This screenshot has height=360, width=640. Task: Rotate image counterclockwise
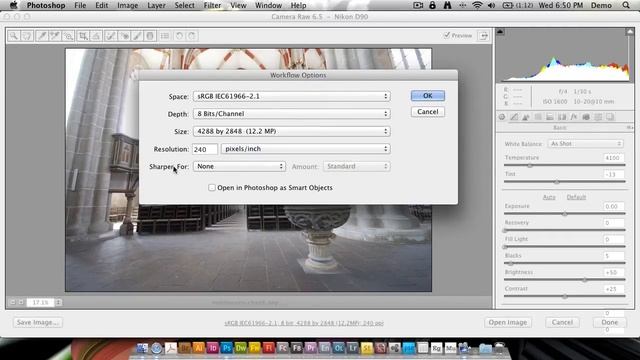click(x=179, y=36)
